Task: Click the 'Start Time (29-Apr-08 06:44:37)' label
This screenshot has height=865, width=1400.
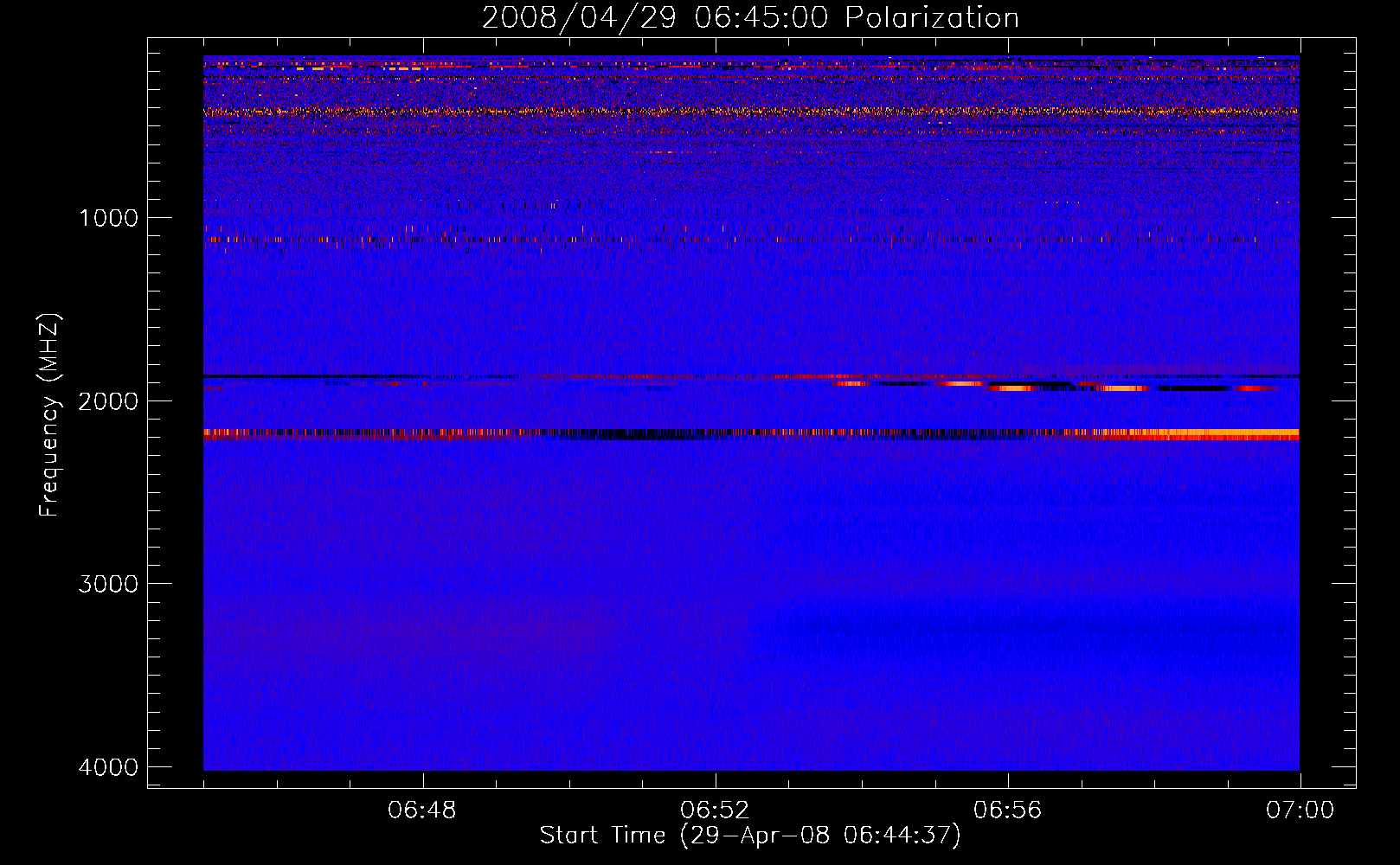Action: click(x=750, y=836)
